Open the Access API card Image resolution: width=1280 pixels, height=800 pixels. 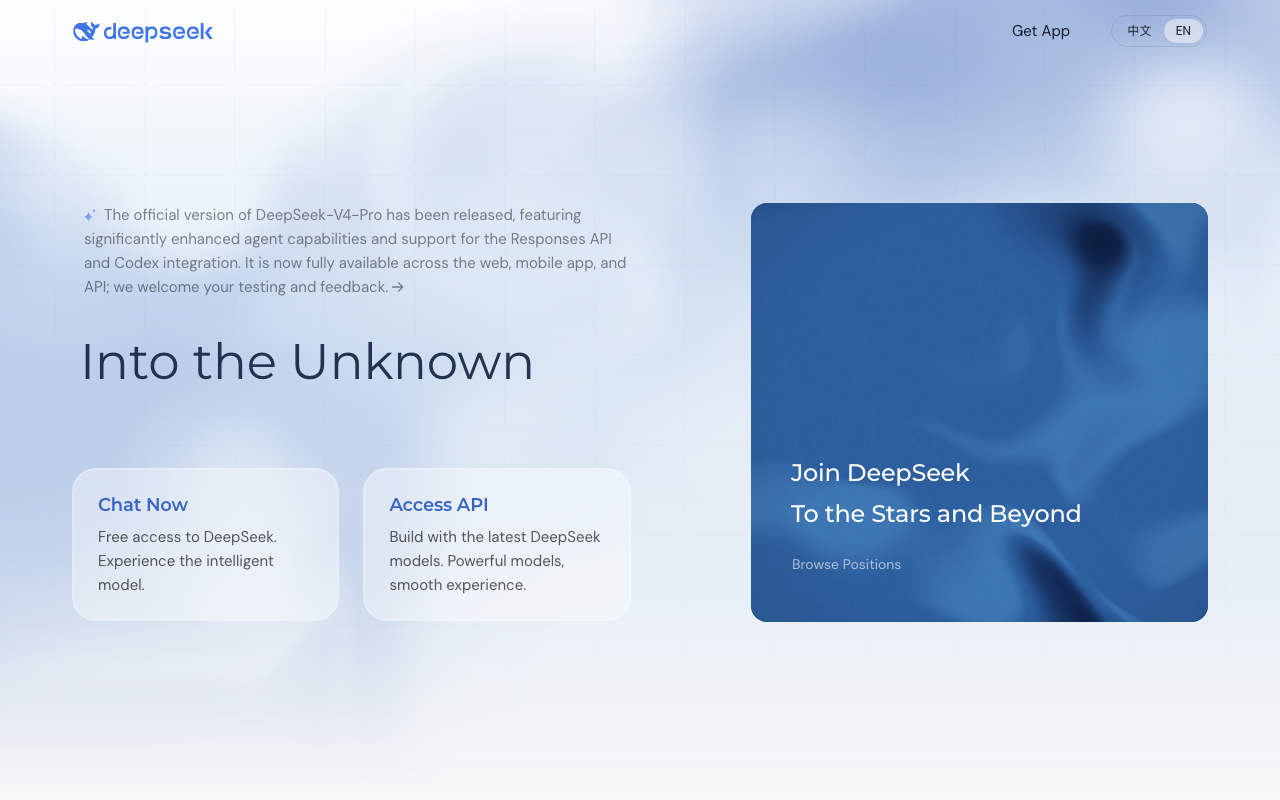point(497,544)
